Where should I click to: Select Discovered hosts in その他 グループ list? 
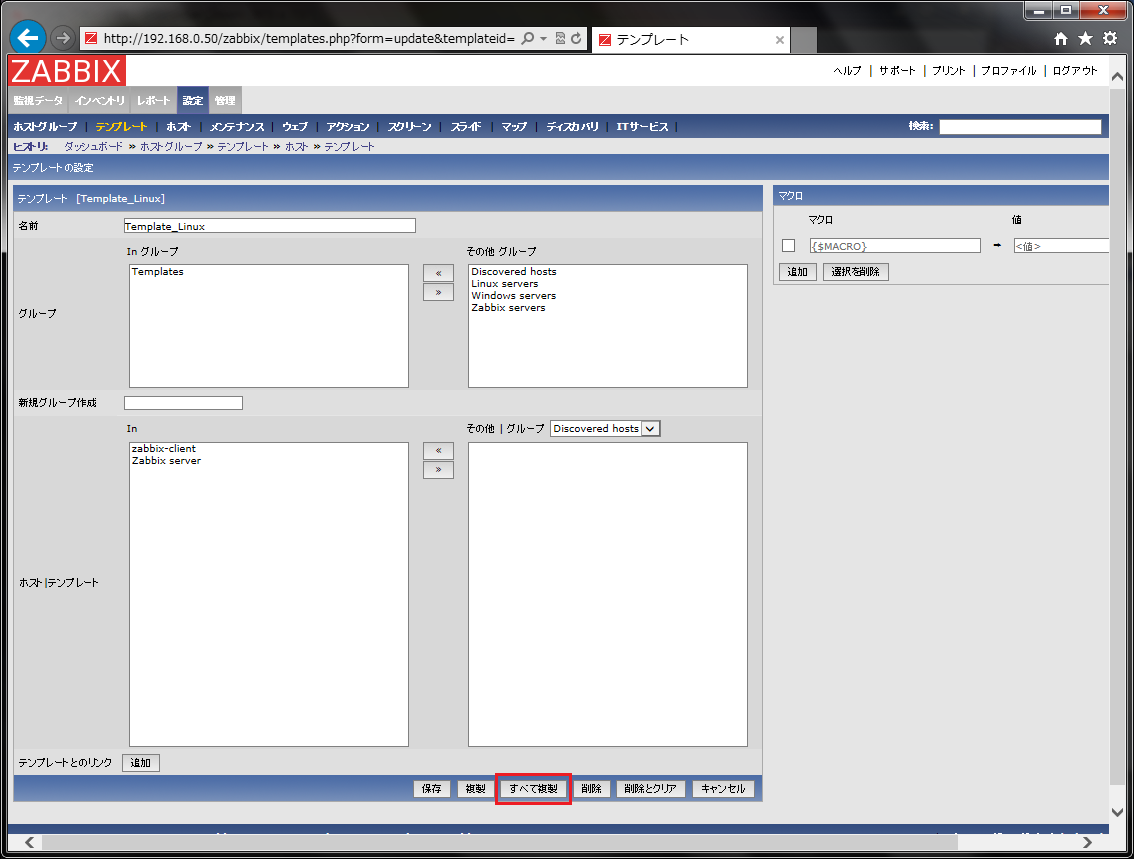(x=514, y=272)
